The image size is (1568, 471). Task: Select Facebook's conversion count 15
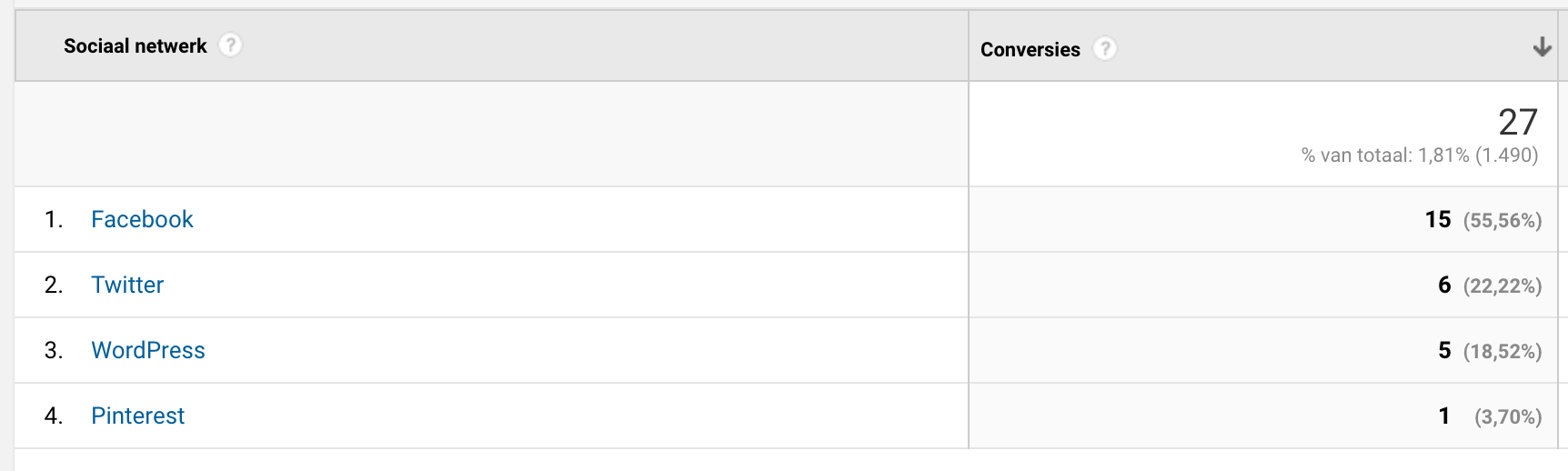click(1438, 219)
